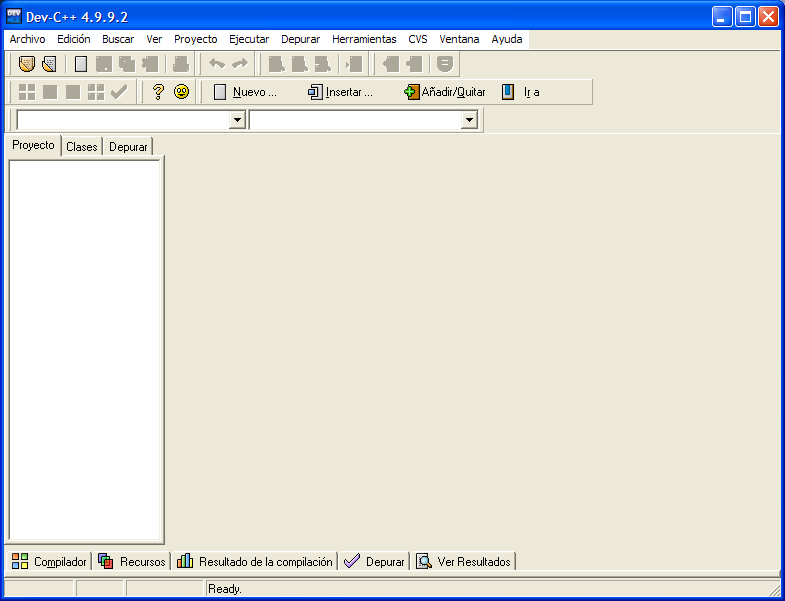
Task: Open the bottom Depurar tab with checkmark
Action: [x=374, y=561]
